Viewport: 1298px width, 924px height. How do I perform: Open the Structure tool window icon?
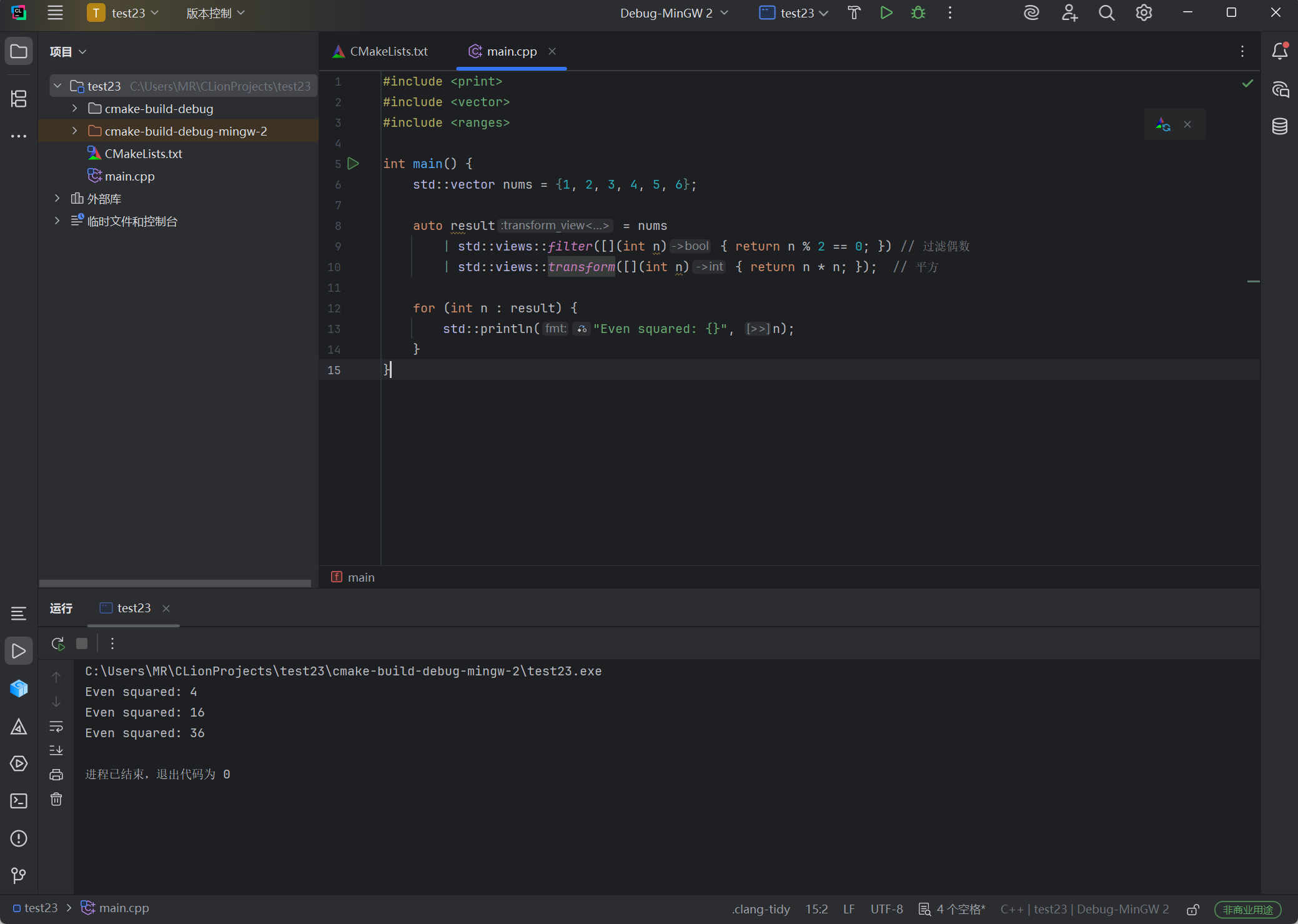click(19, 98)
